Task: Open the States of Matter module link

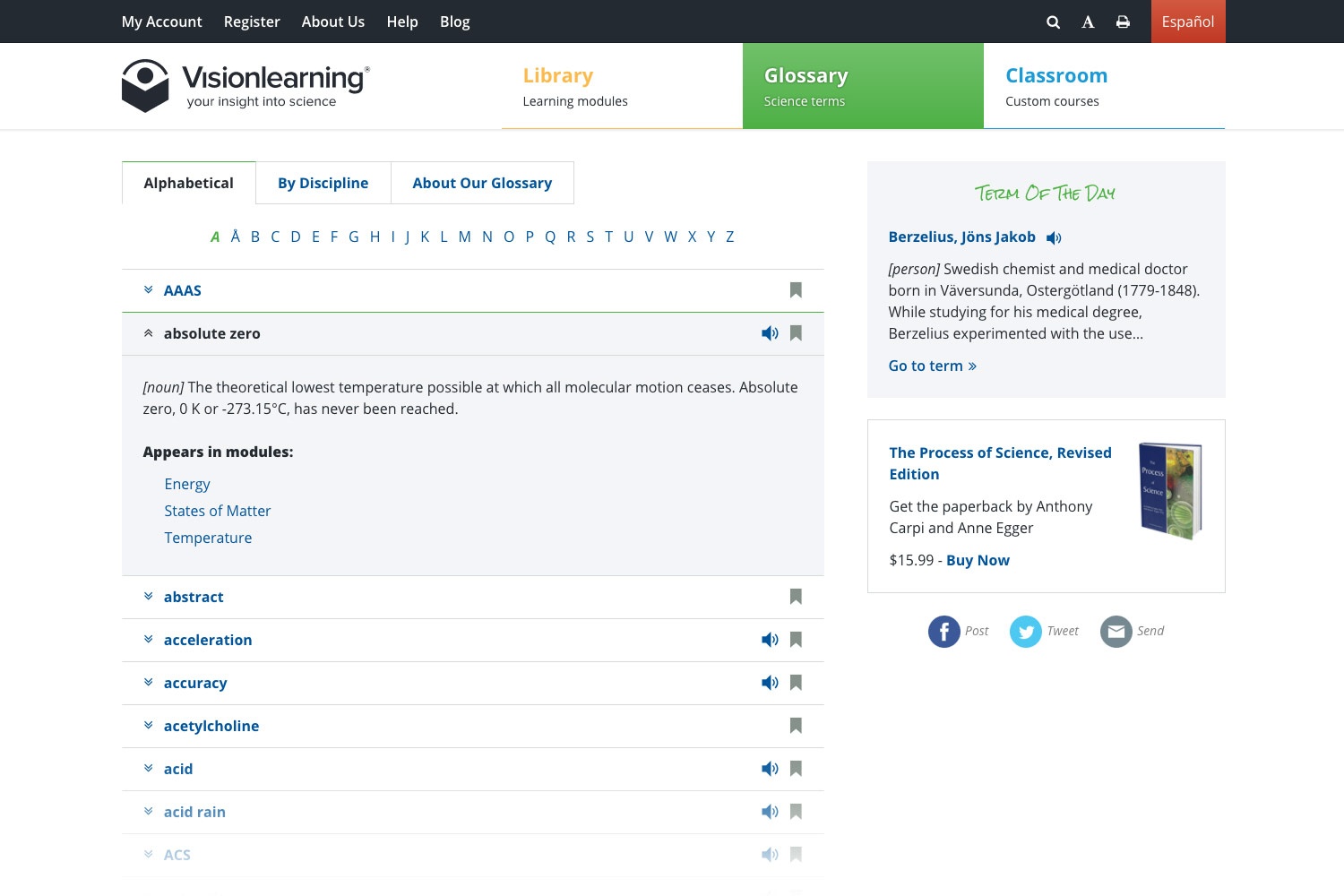Action: click(218, 511)
